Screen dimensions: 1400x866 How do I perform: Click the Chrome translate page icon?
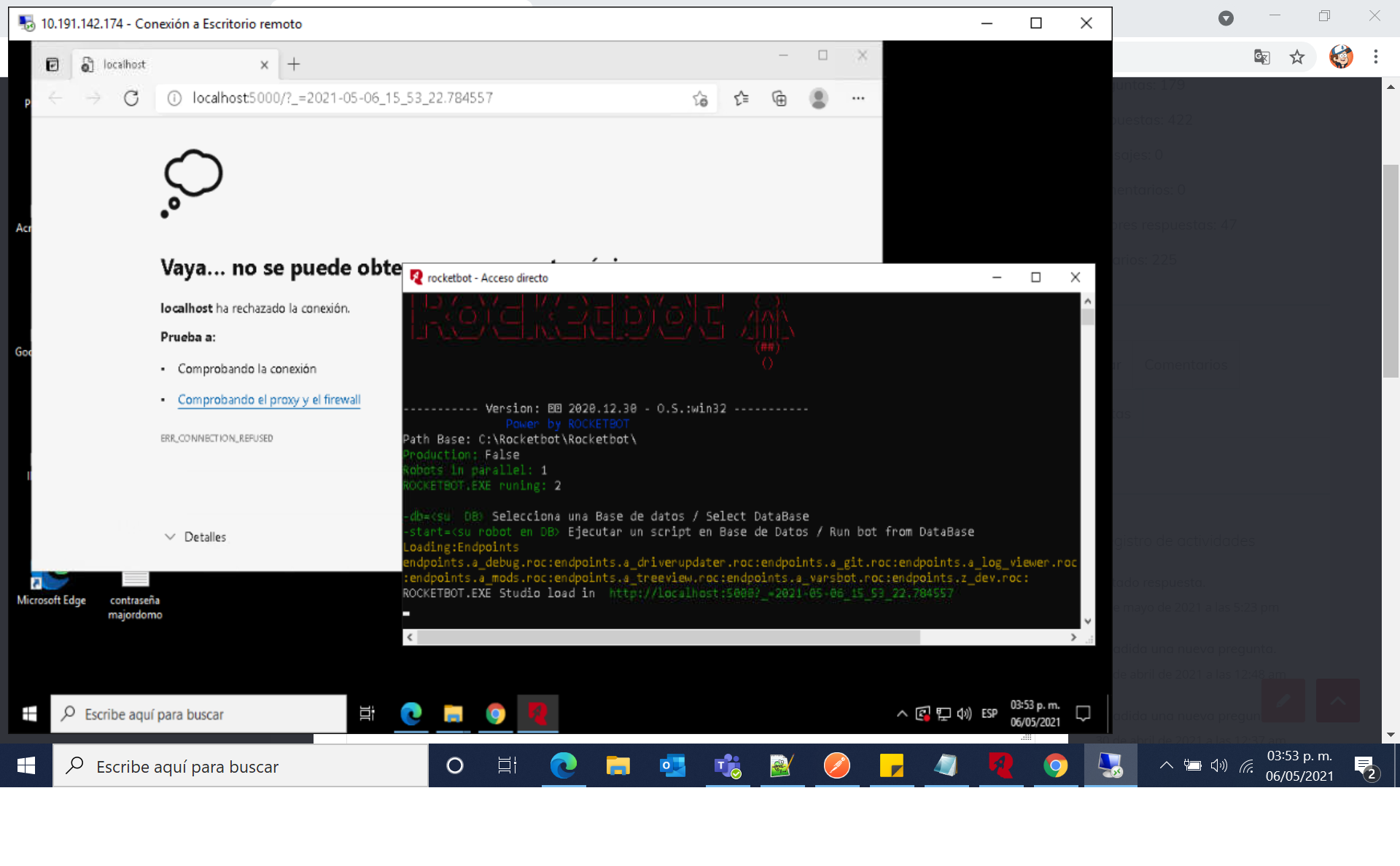pos(1261,57)
